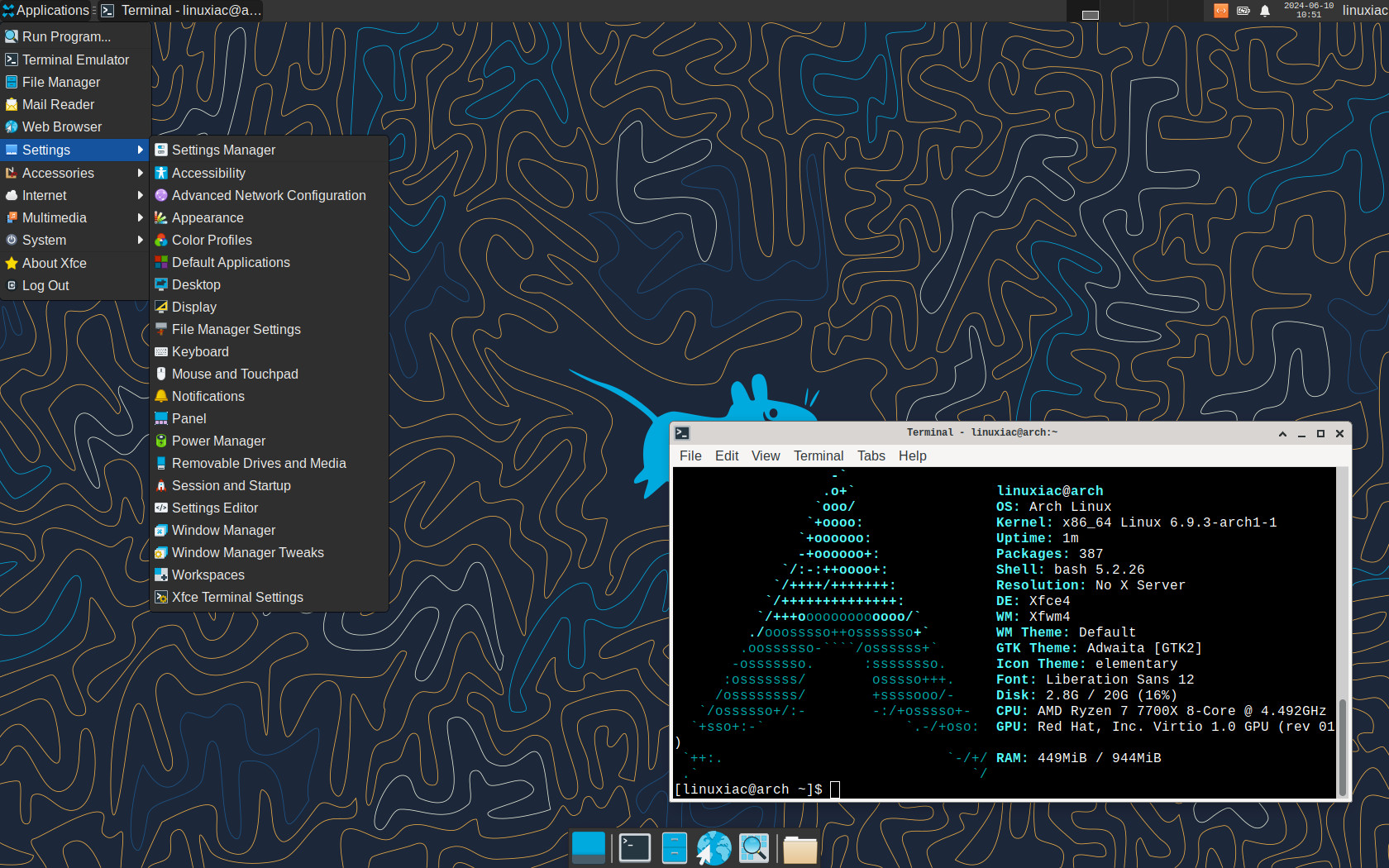The height and width of the screenshot is (868, 1389).
Task: Open the Terminal menu in menu bar
Action: 819,455
